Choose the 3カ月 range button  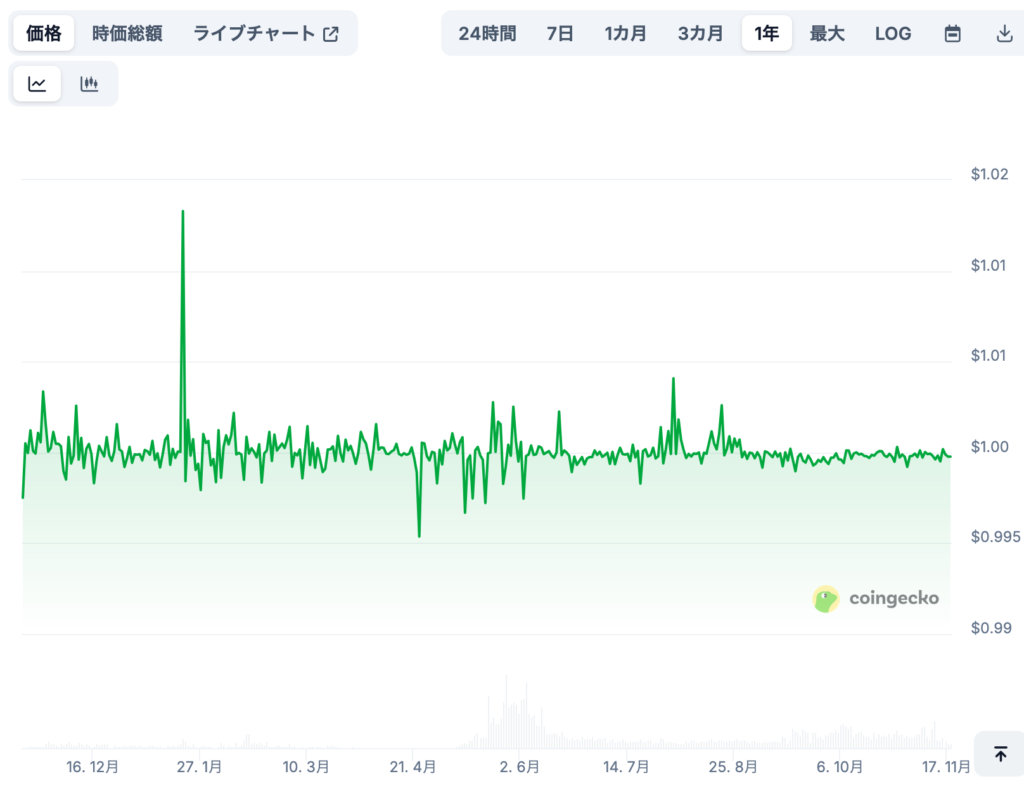pos(699,33)
